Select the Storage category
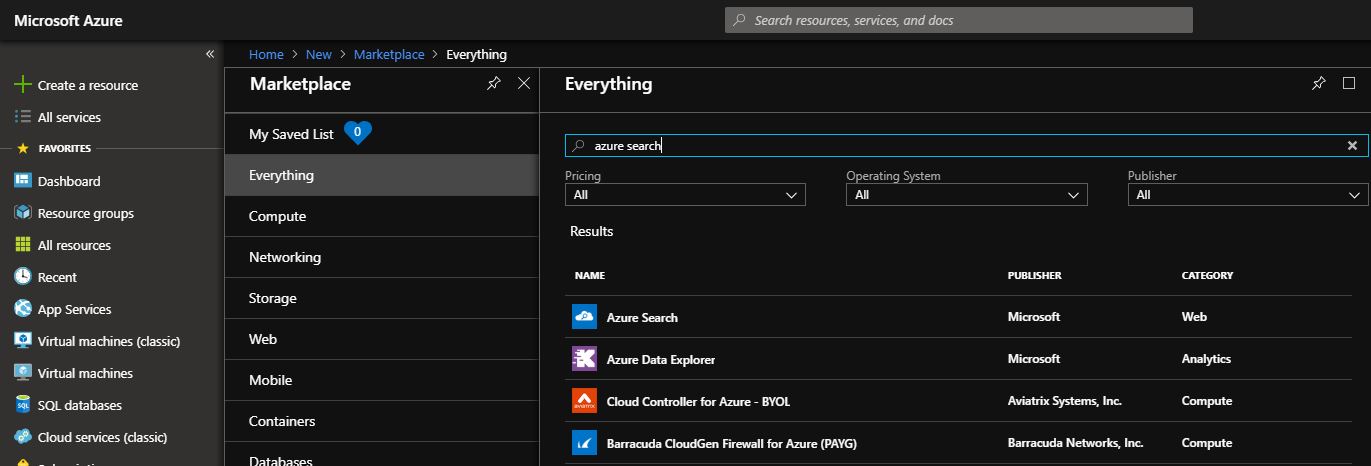This screenshot has height=466, width=1371. coord(381,298)
